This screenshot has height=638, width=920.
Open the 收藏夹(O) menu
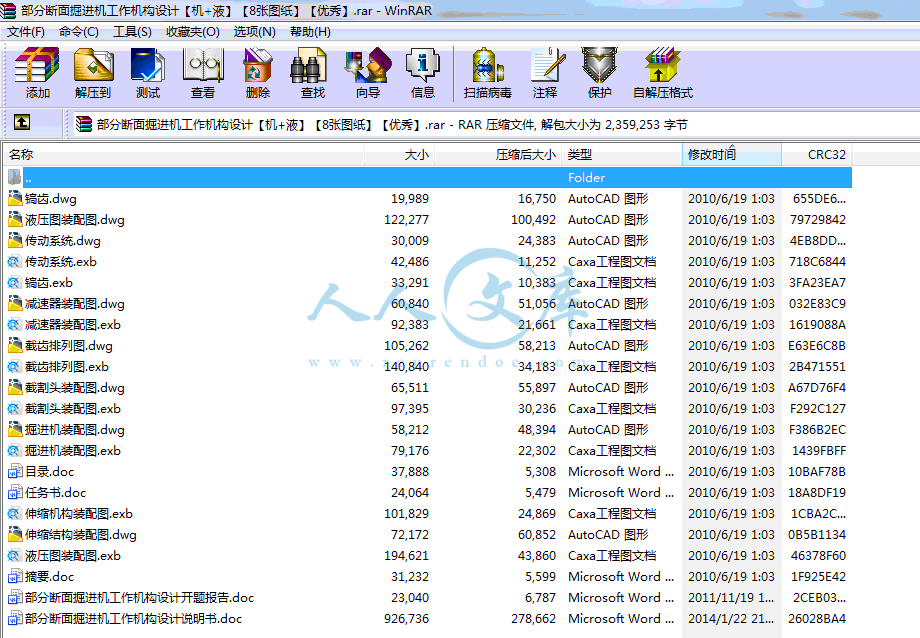coord(193,32)
